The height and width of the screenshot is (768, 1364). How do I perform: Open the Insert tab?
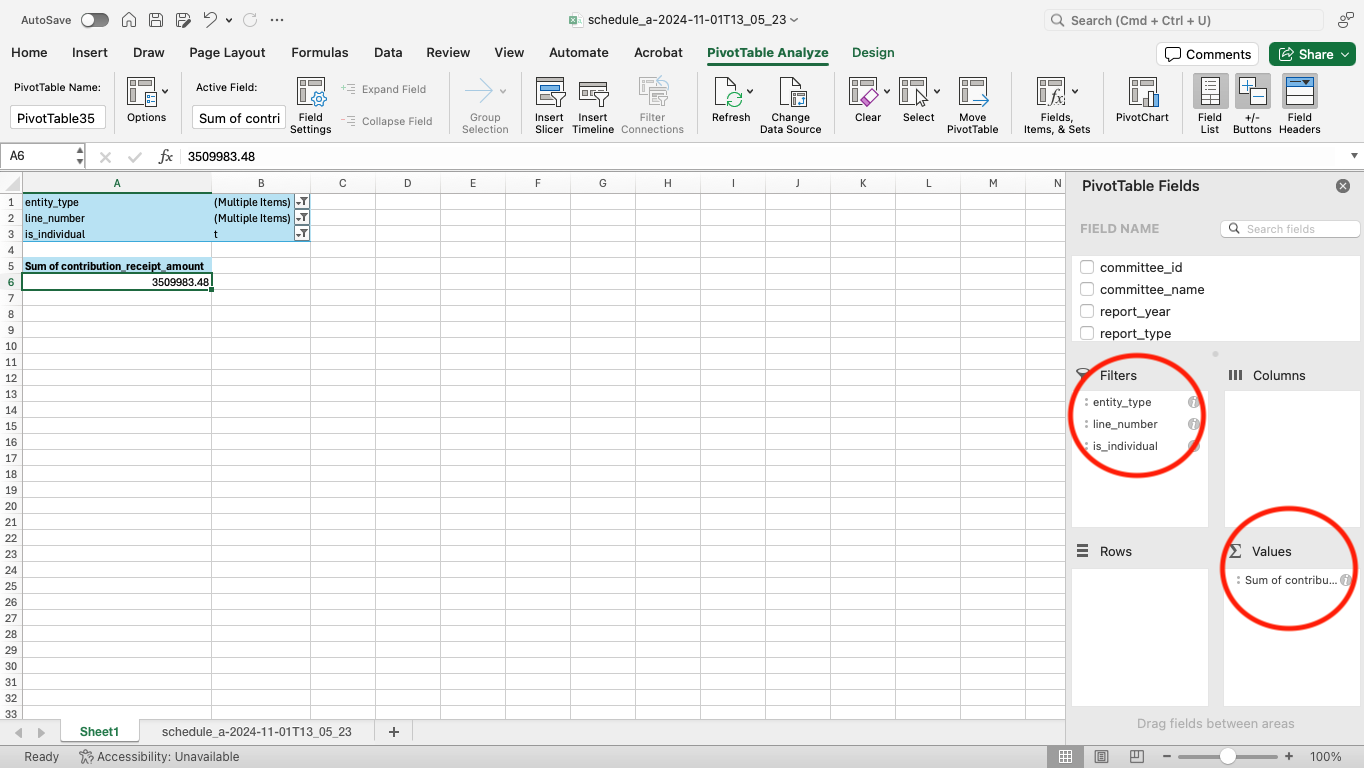click(x=90, y=53)
